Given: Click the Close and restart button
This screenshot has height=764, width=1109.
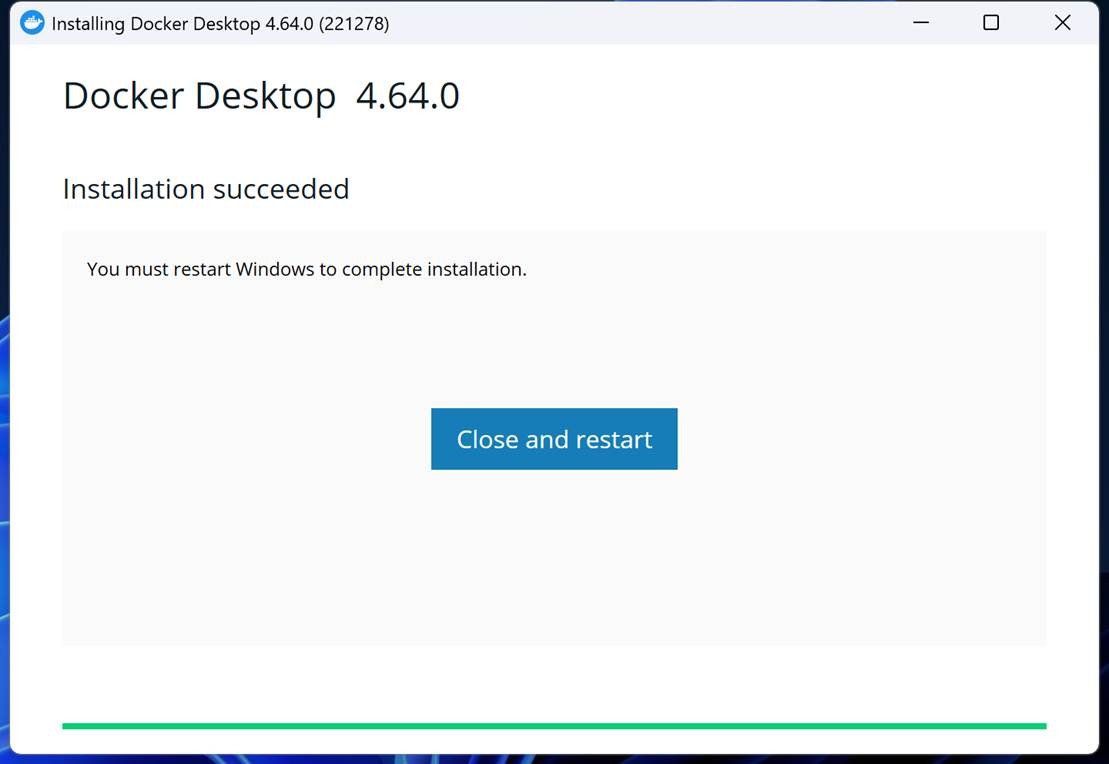Looking at the screenshot, I should pos(554,439).
